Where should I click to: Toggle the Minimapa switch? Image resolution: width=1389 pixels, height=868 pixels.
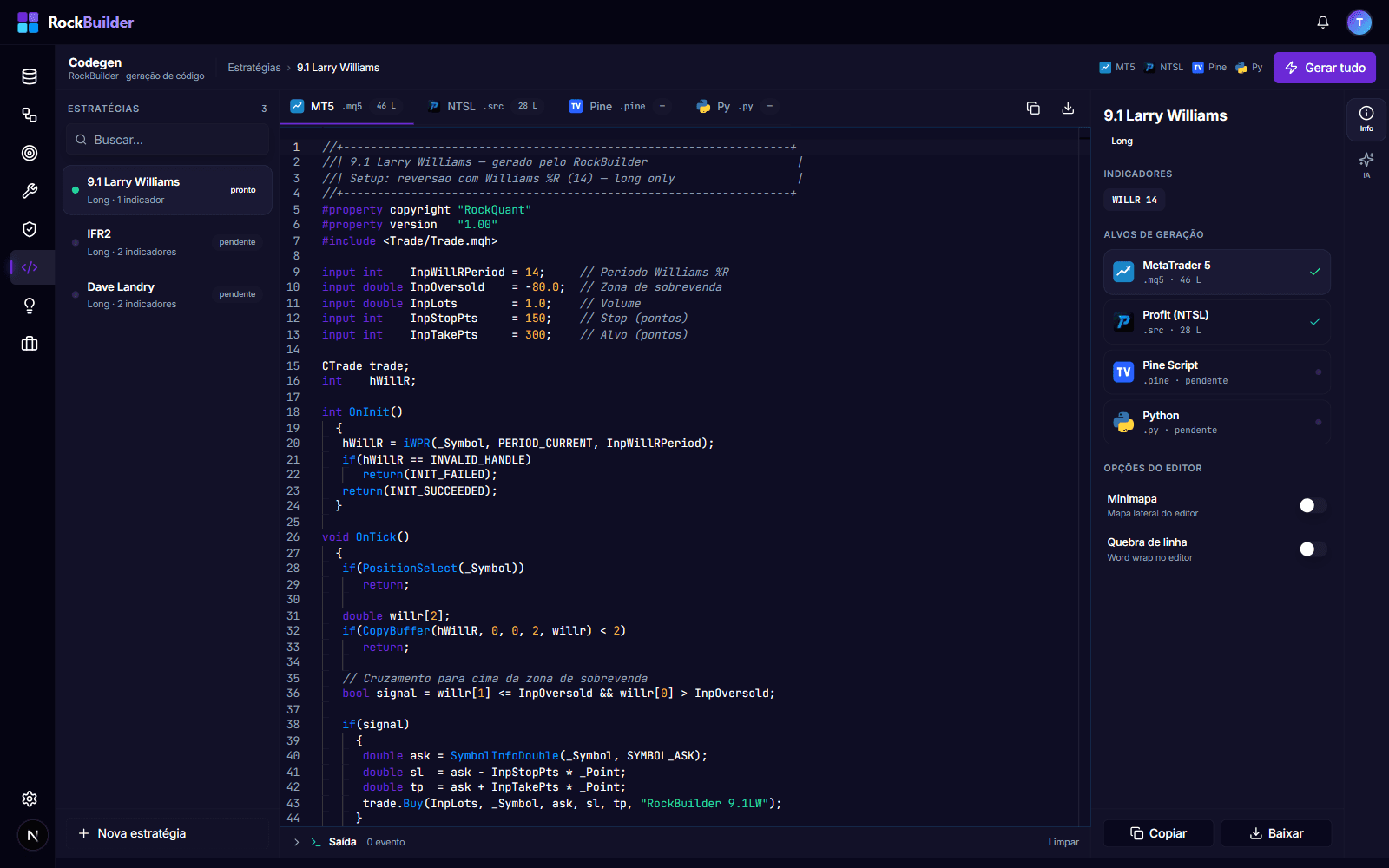tap(1313, 506)
